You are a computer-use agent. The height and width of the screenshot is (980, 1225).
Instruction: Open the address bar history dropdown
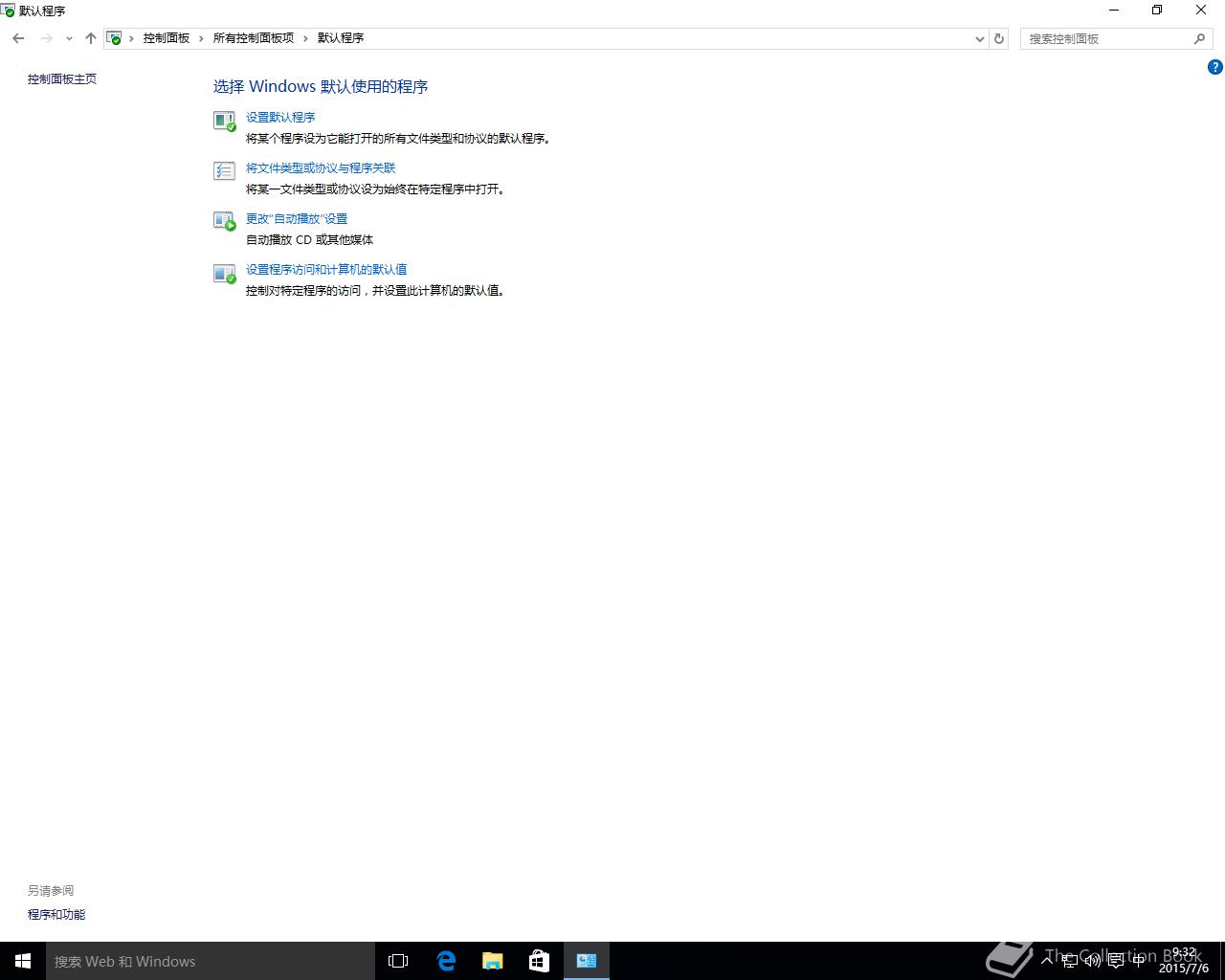point(979,39)
